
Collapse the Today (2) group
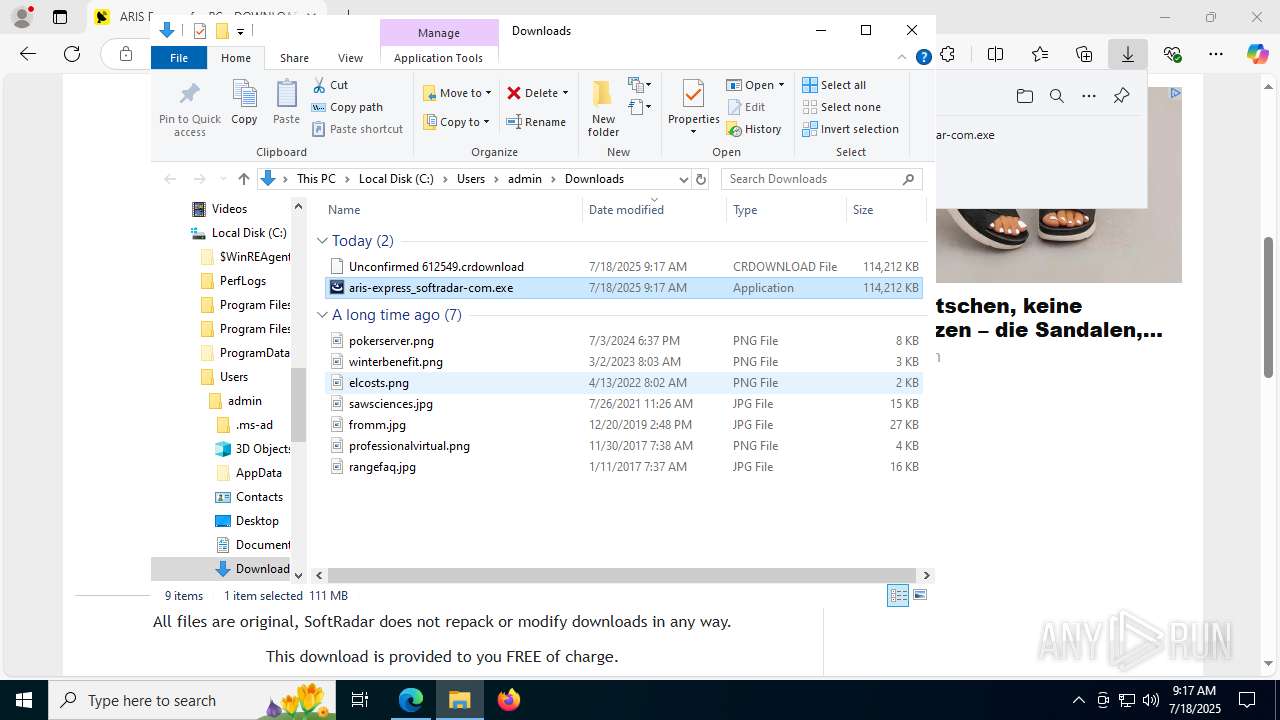pos(322,241)
